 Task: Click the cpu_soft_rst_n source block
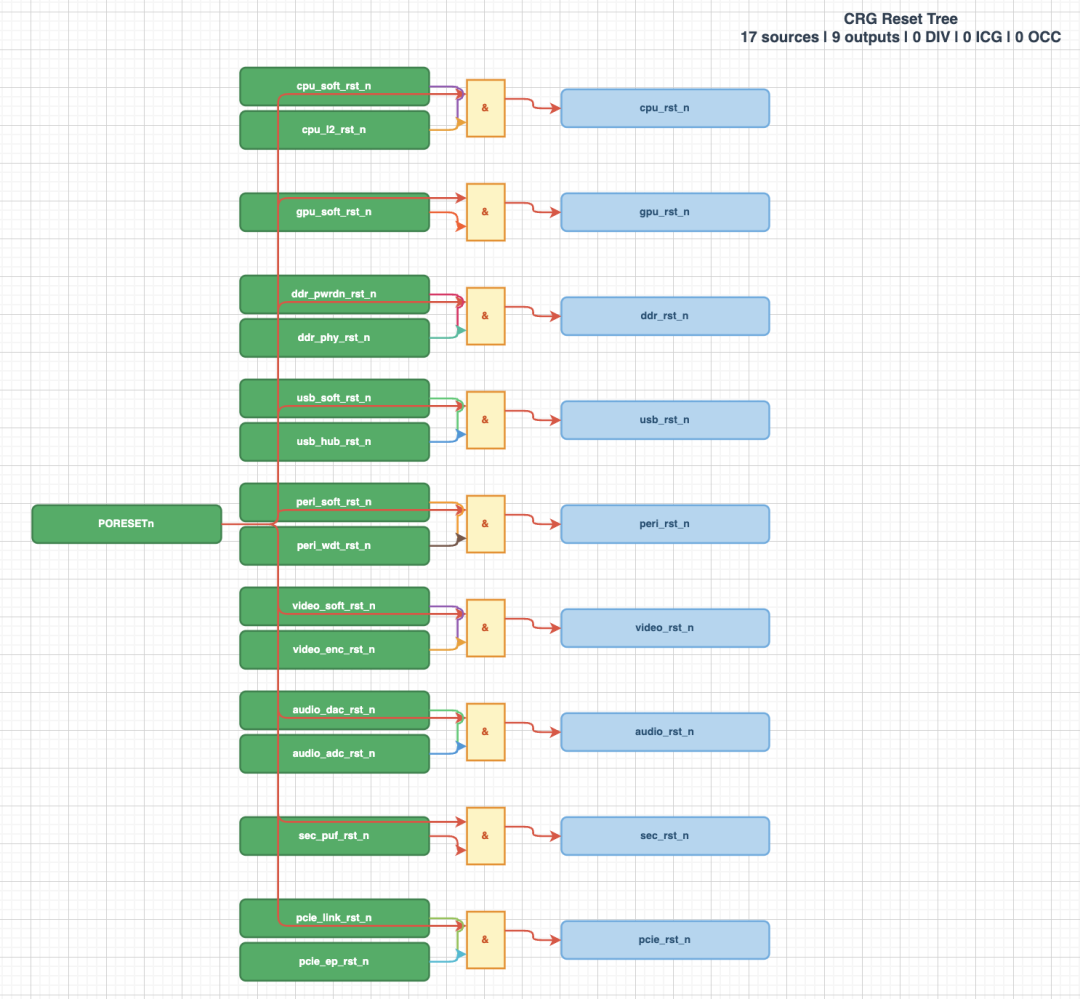click(335, 86)
